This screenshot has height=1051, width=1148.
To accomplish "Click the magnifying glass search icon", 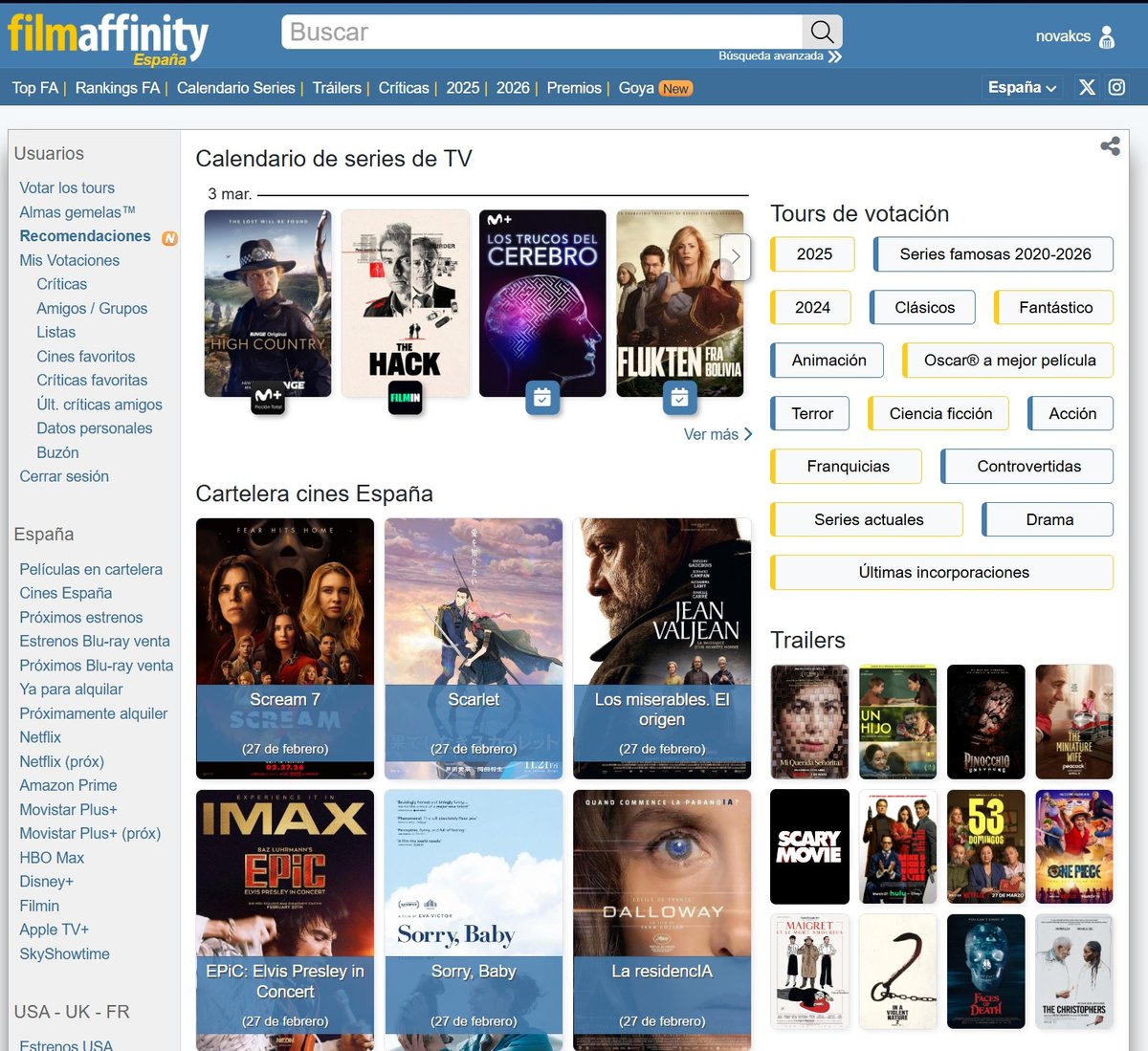I will 821,32.
